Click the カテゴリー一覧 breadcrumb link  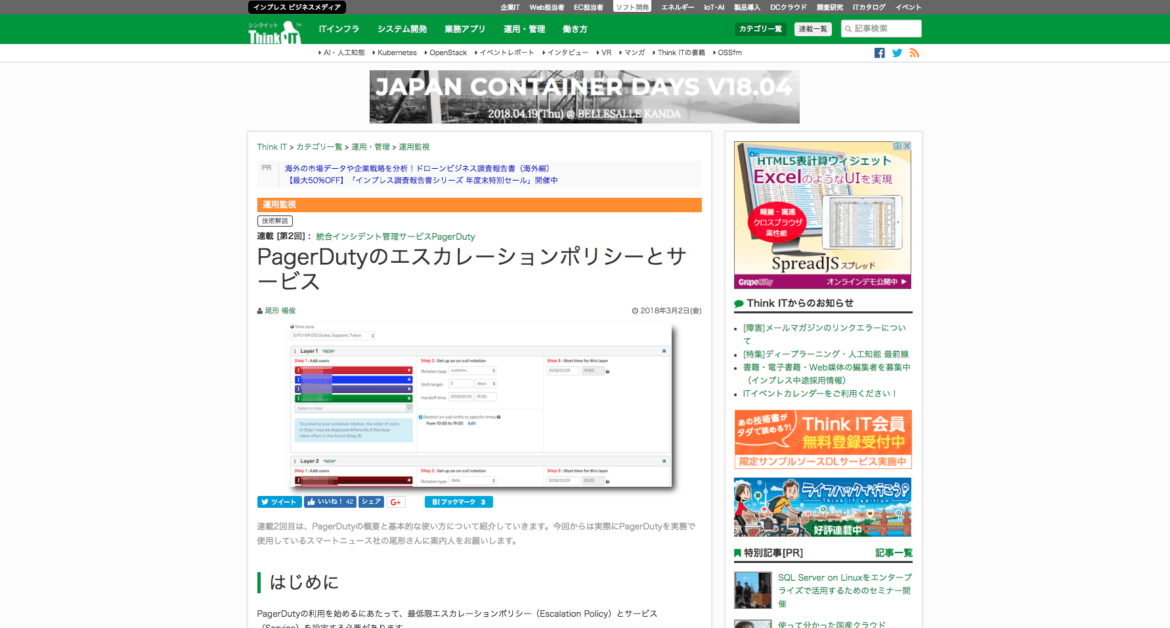(x=319, y=147)
